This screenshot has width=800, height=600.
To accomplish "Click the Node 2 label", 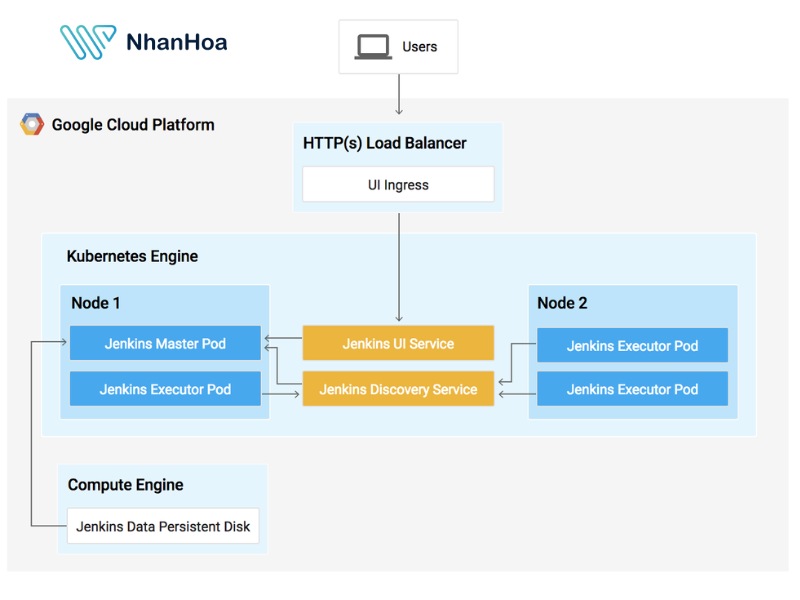I will [562, 303].
